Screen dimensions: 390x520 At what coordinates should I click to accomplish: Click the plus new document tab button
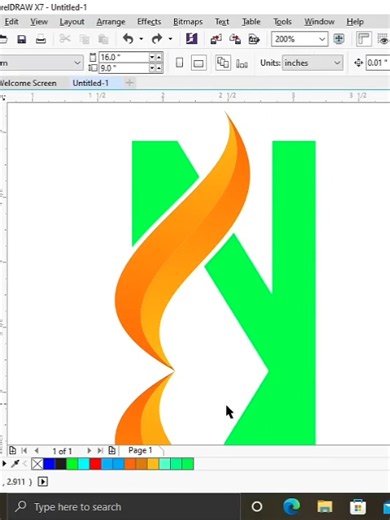(129, 83)
